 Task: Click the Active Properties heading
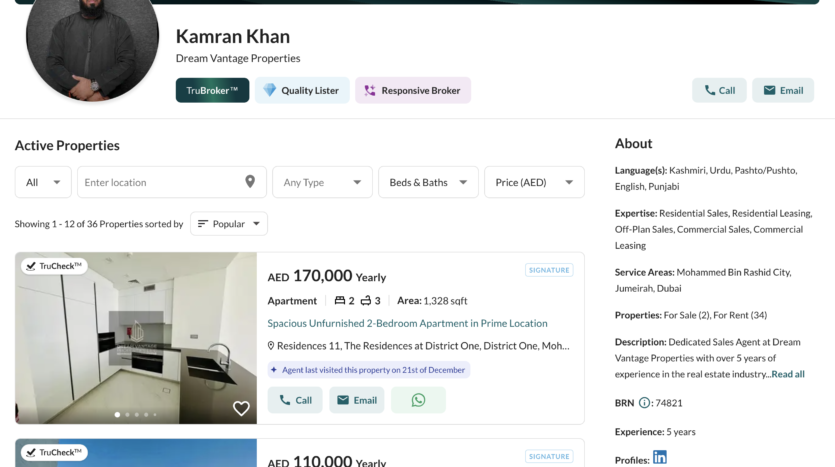[67, 145]
